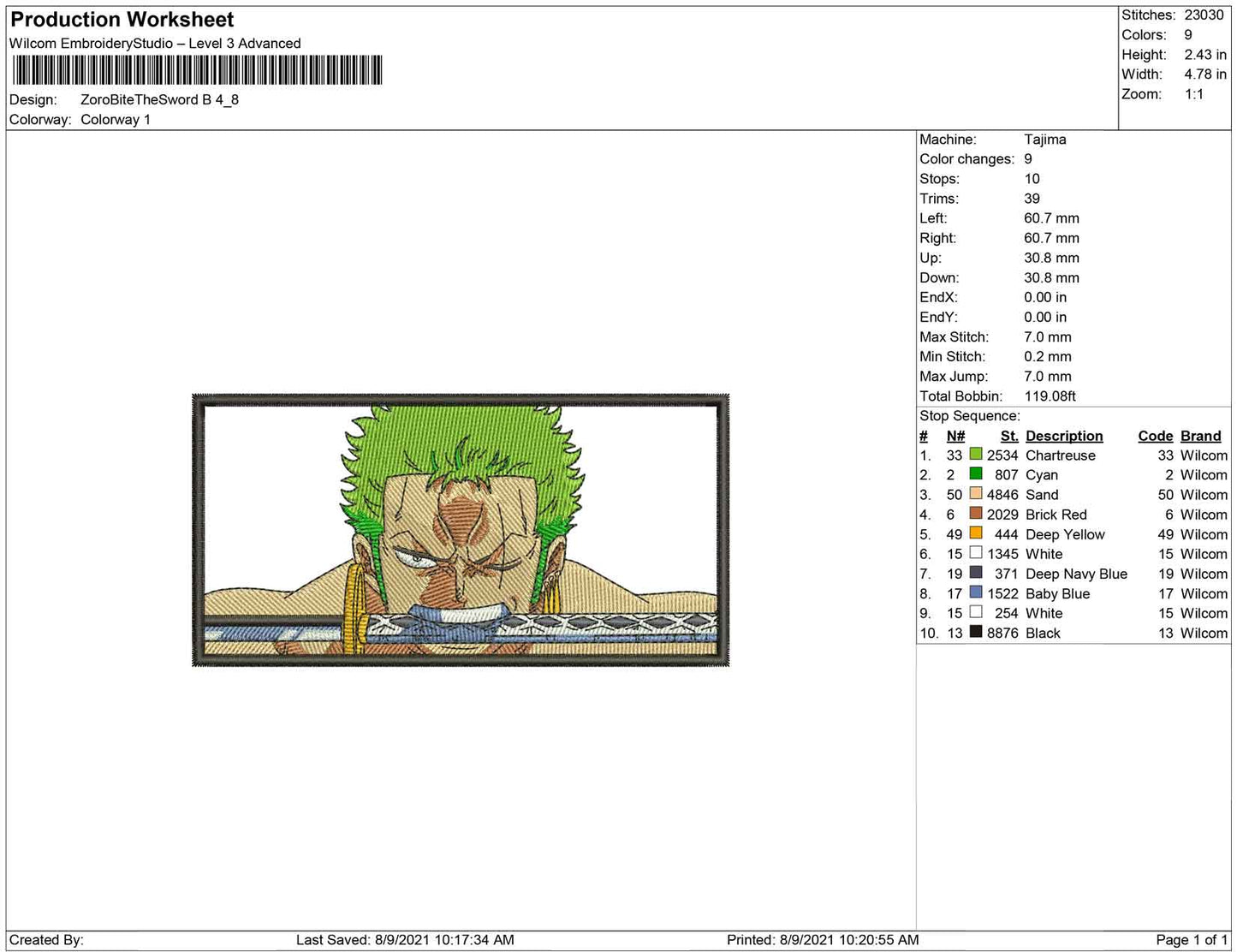Select the "Max Jump:" label
Viewport: 1237px width, 952px height.
tap(954, 377)
